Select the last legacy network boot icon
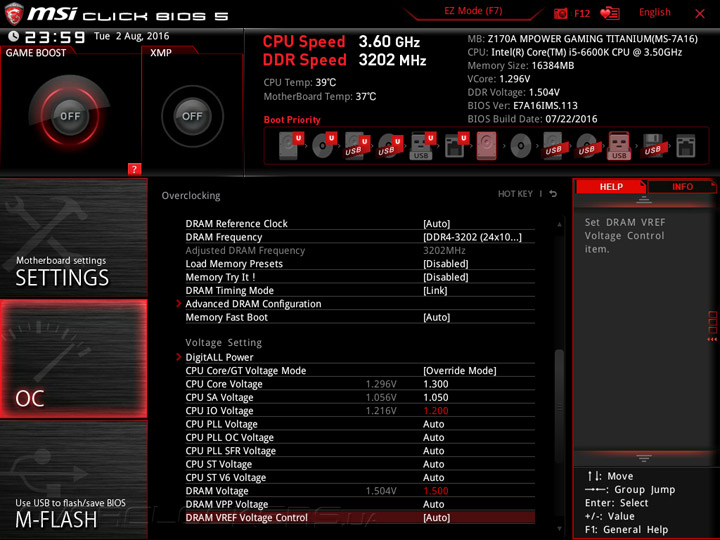Image resolution: width=720 pixels, height=540 pixels. 686,146
